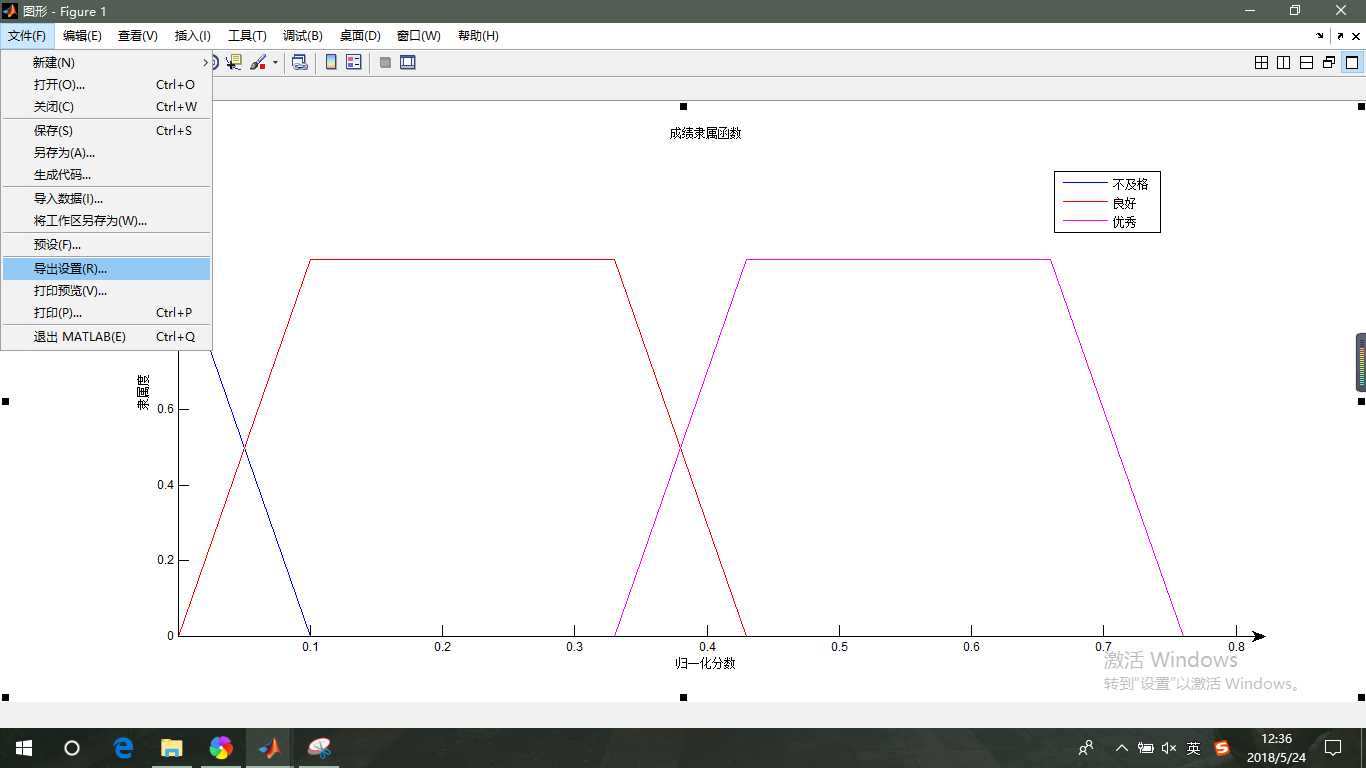Viewport: 1366px width, 768px height.
Task: Click the colorful pinwheel taskbar app
Action: 221,748
